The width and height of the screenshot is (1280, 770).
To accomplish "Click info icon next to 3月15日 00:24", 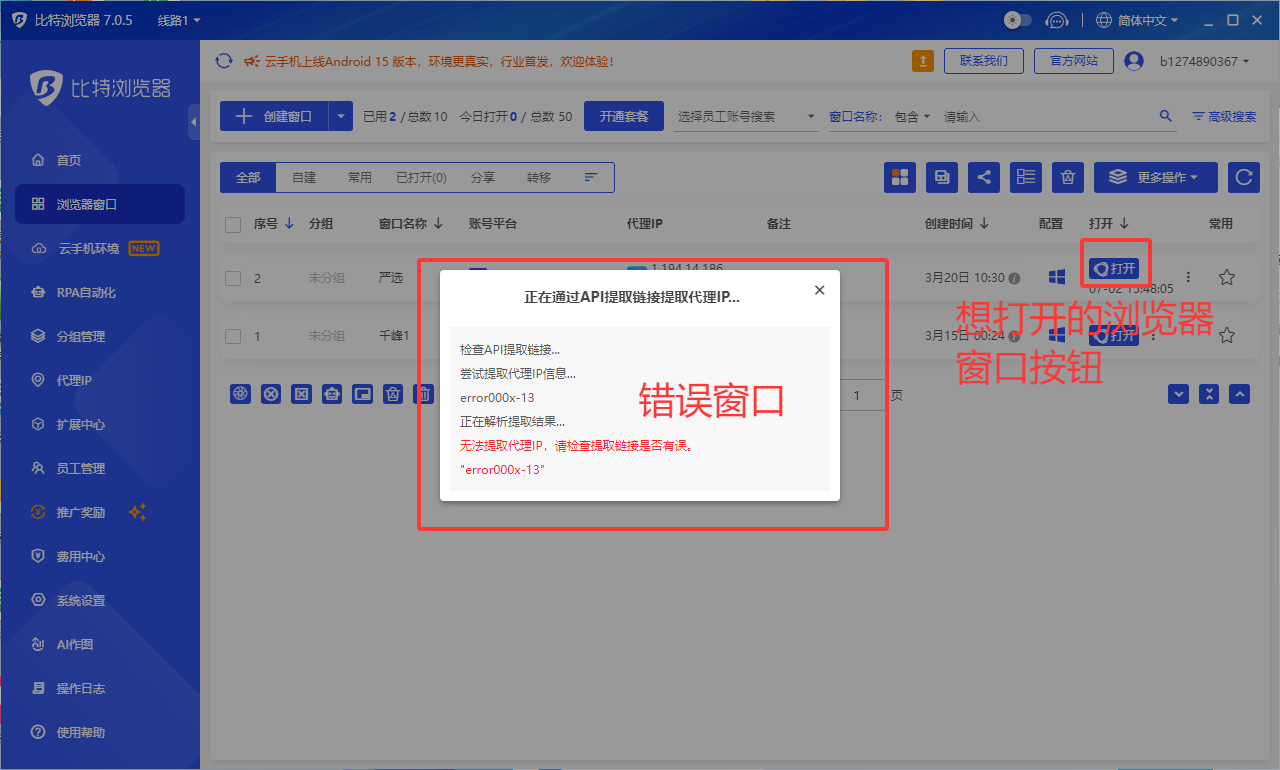I will pyautogui.click(x=1014, y=336).
